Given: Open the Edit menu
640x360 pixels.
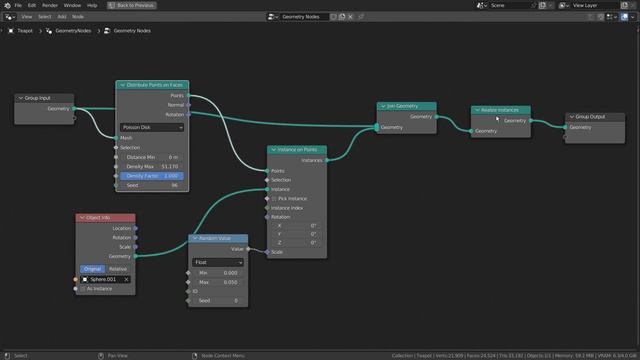Looking at the screenshot, I should (32, 5).
